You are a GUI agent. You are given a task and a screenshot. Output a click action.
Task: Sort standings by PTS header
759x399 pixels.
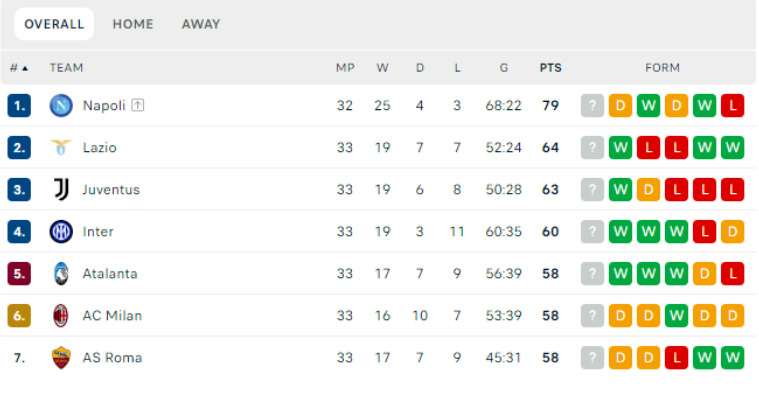tap(550, 68)
